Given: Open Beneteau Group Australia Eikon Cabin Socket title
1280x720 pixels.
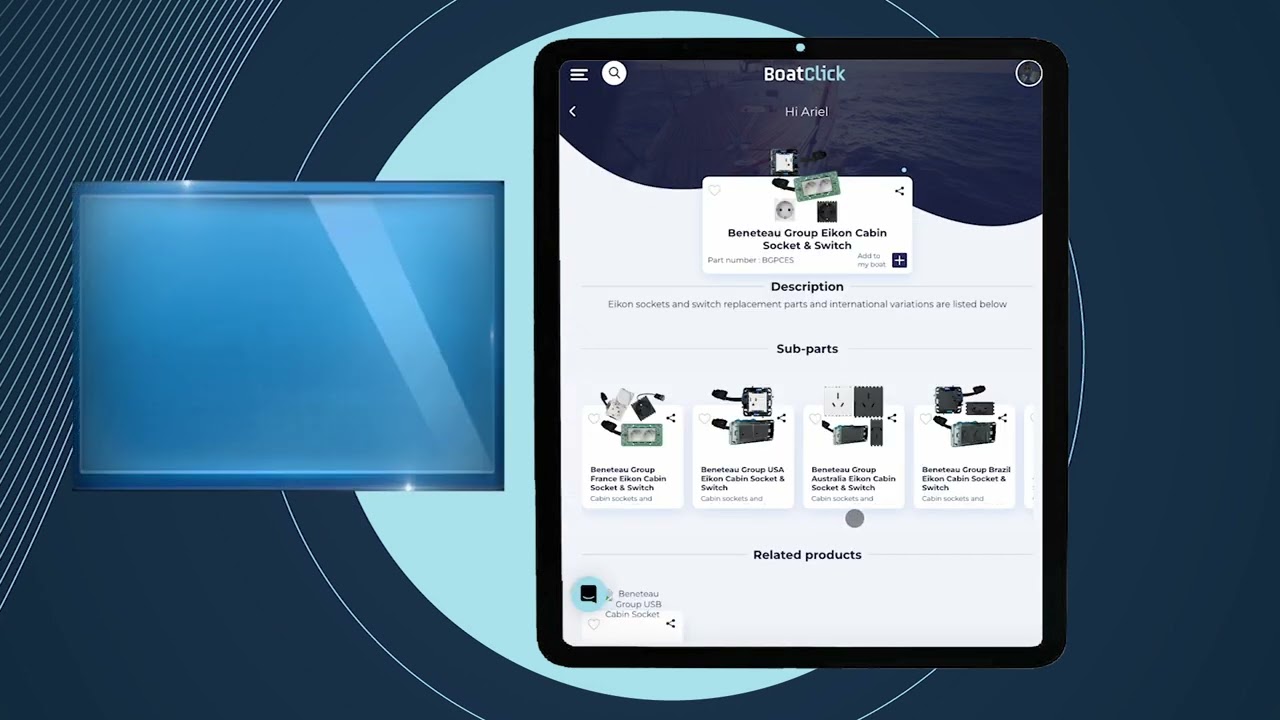Looking at the screenshot, I should click(x=853, y=479).
